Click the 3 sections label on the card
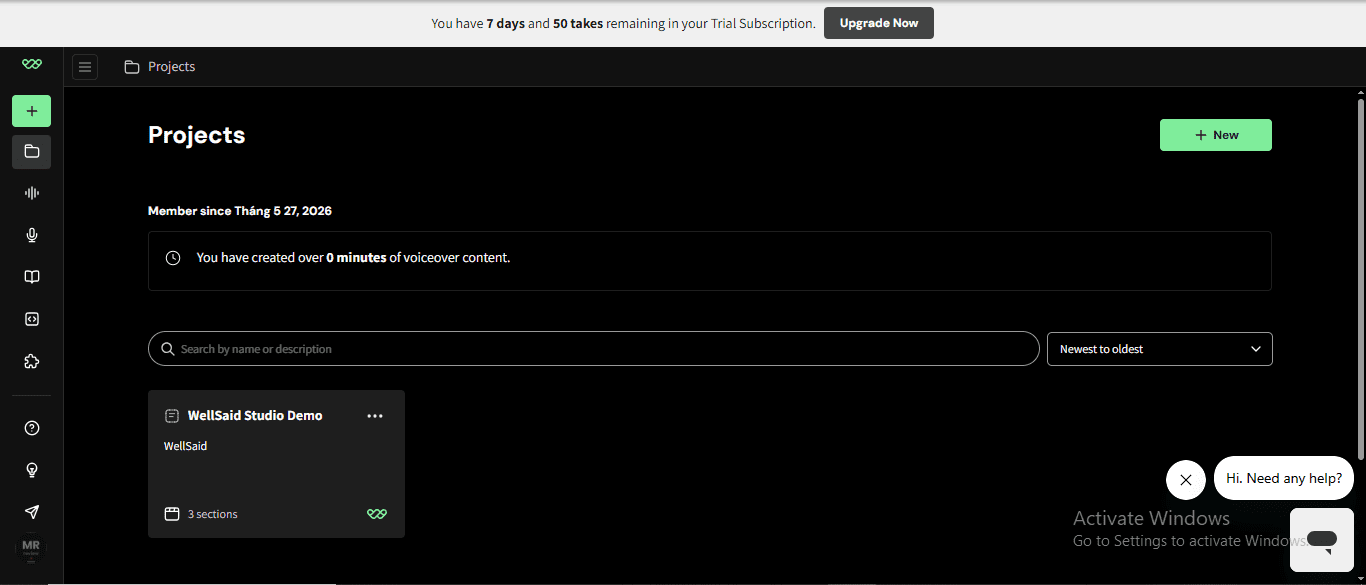 (213, 514)
